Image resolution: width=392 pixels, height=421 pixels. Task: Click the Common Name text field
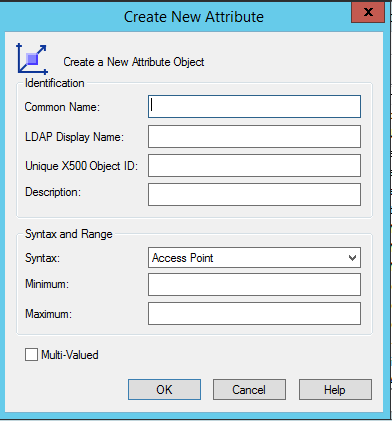tap(254, 106)
